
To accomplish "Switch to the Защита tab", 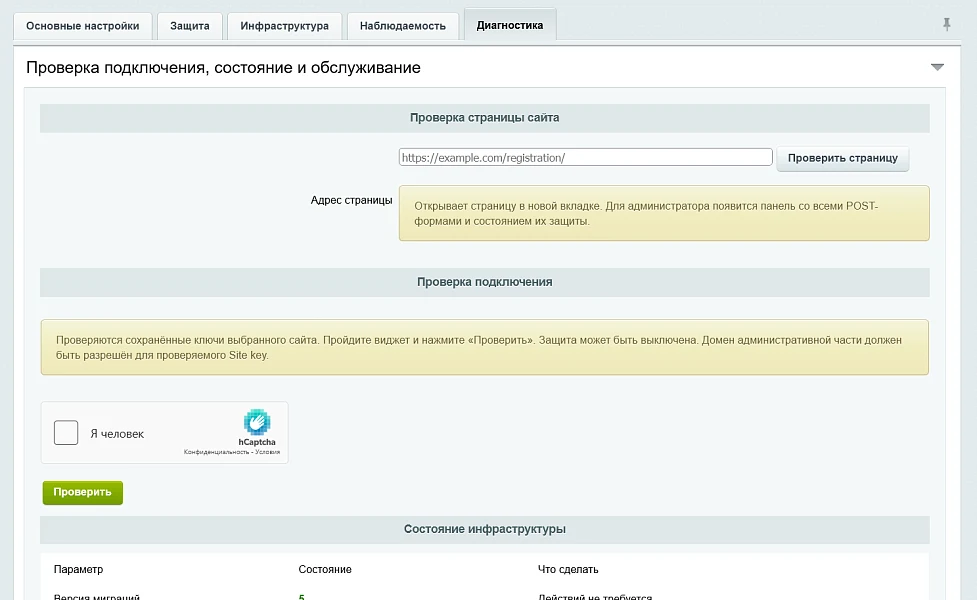I will coord(190,26).
